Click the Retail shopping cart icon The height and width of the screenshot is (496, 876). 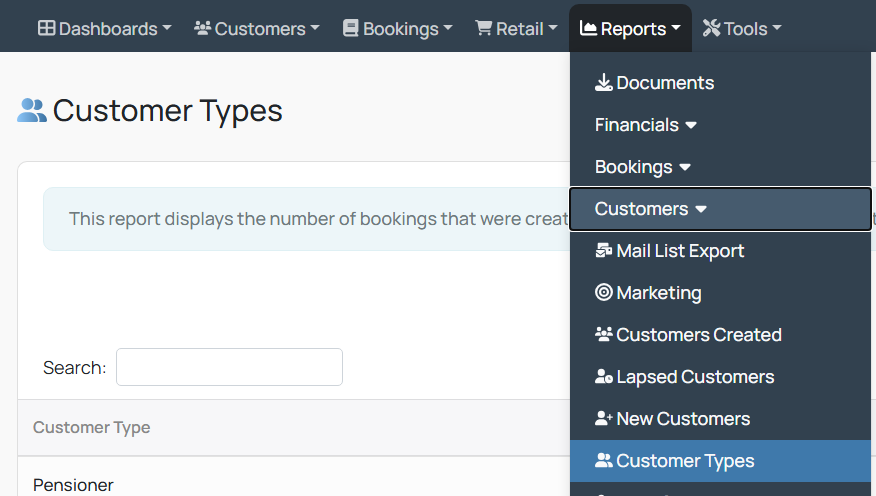(x=484, y=28)
